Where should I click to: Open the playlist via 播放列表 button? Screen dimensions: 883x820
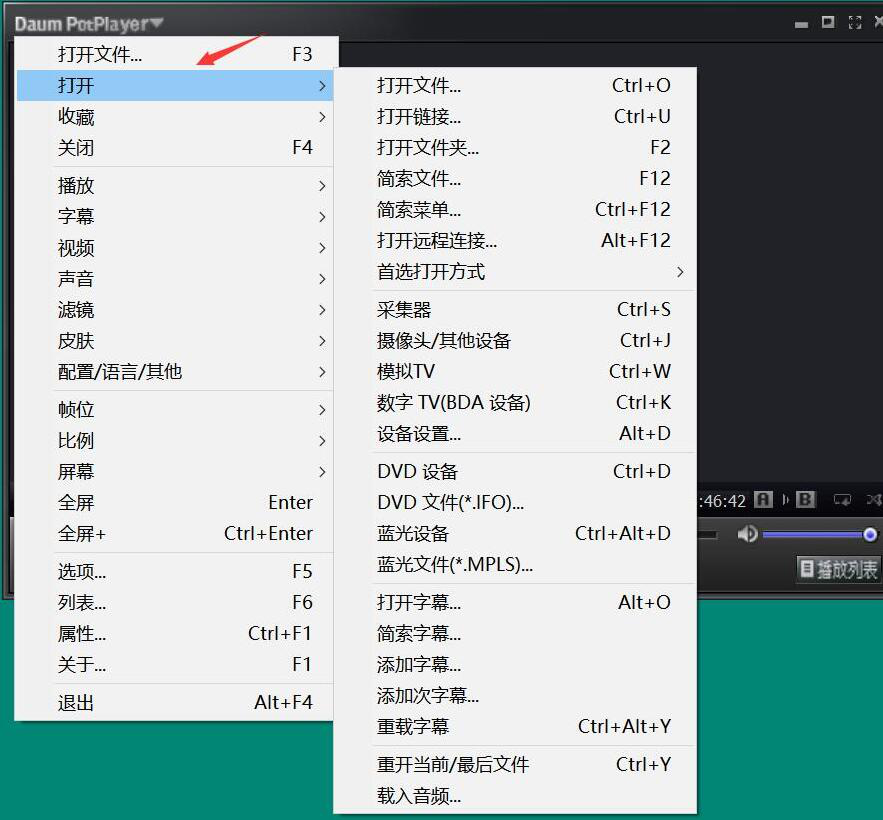click(837, 570)
